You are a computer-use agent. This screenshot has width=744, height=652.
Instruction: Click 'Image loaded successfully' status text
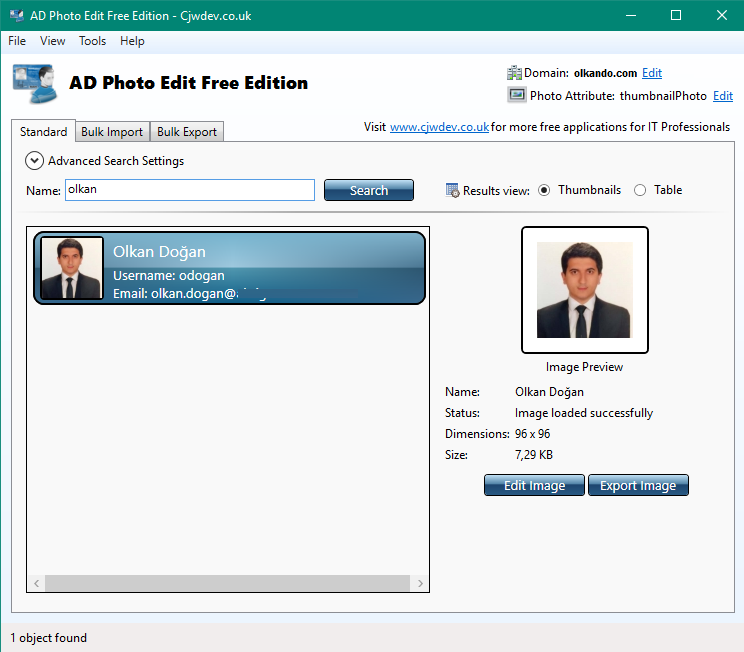pyautogui.click(x=584, y=413)
